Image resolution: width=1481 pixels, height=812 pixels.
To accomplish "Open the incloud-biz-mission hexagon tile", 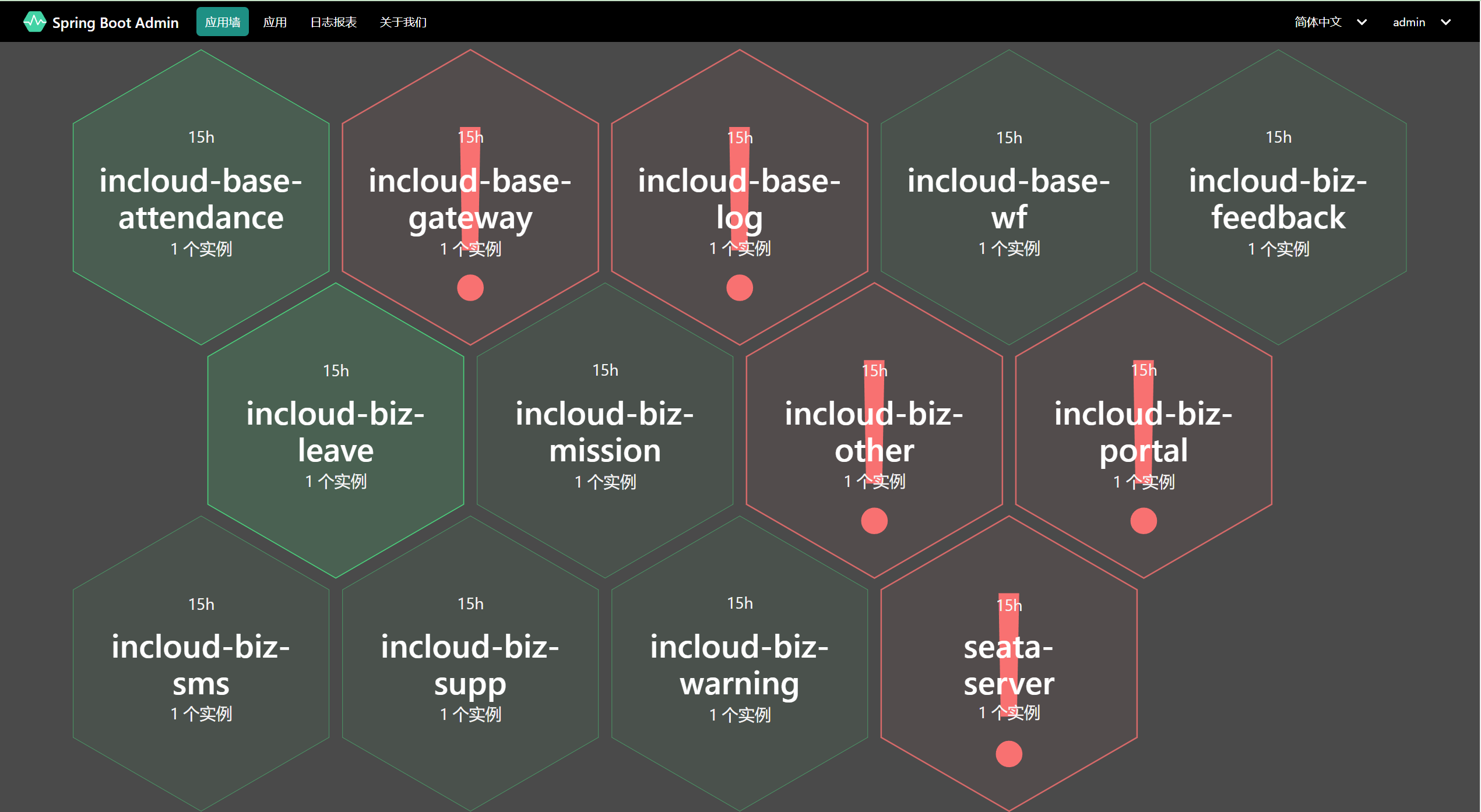I will click(x=604, y=431).
